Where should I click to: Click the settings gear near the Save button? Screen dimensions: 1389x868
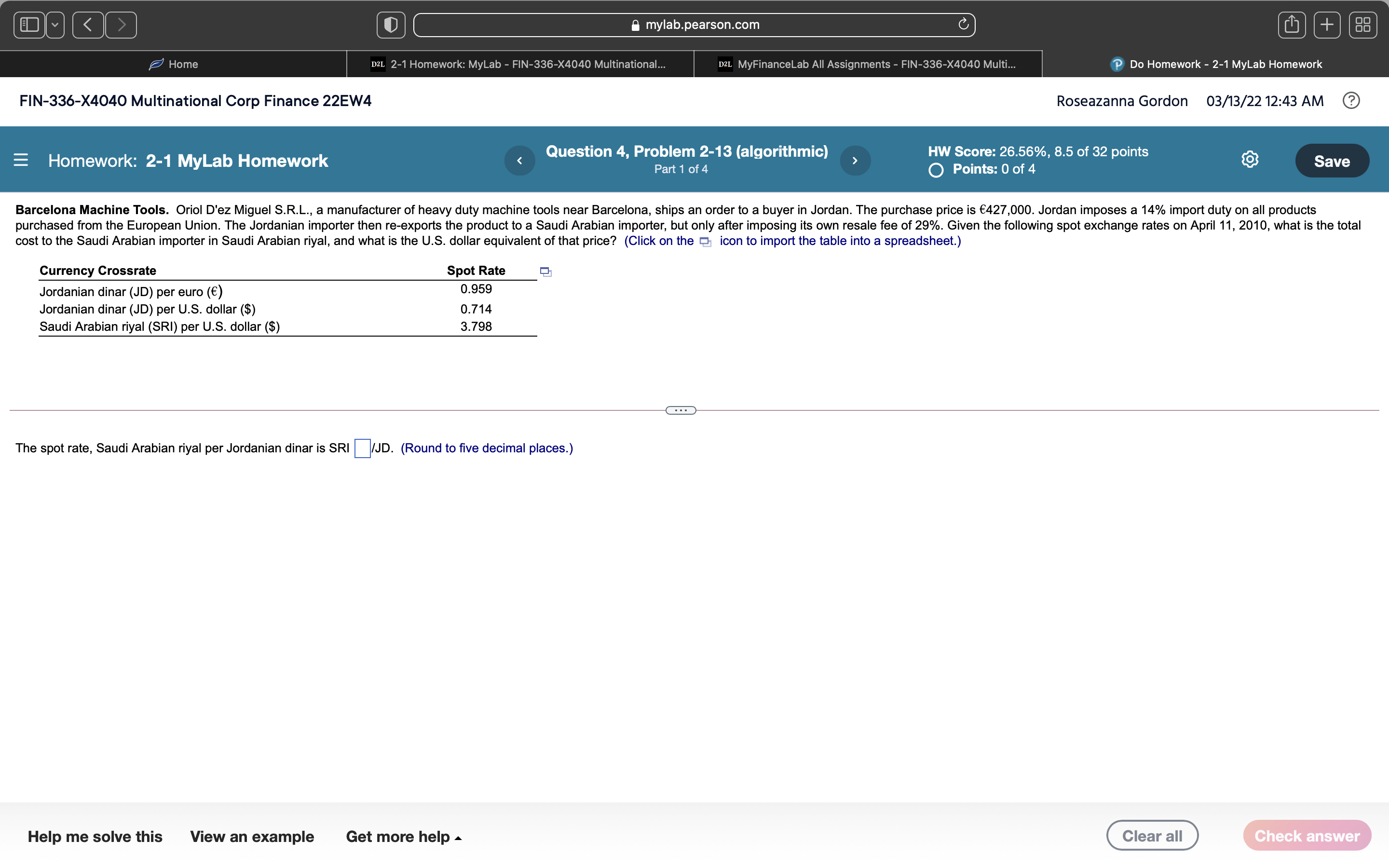1250,159
